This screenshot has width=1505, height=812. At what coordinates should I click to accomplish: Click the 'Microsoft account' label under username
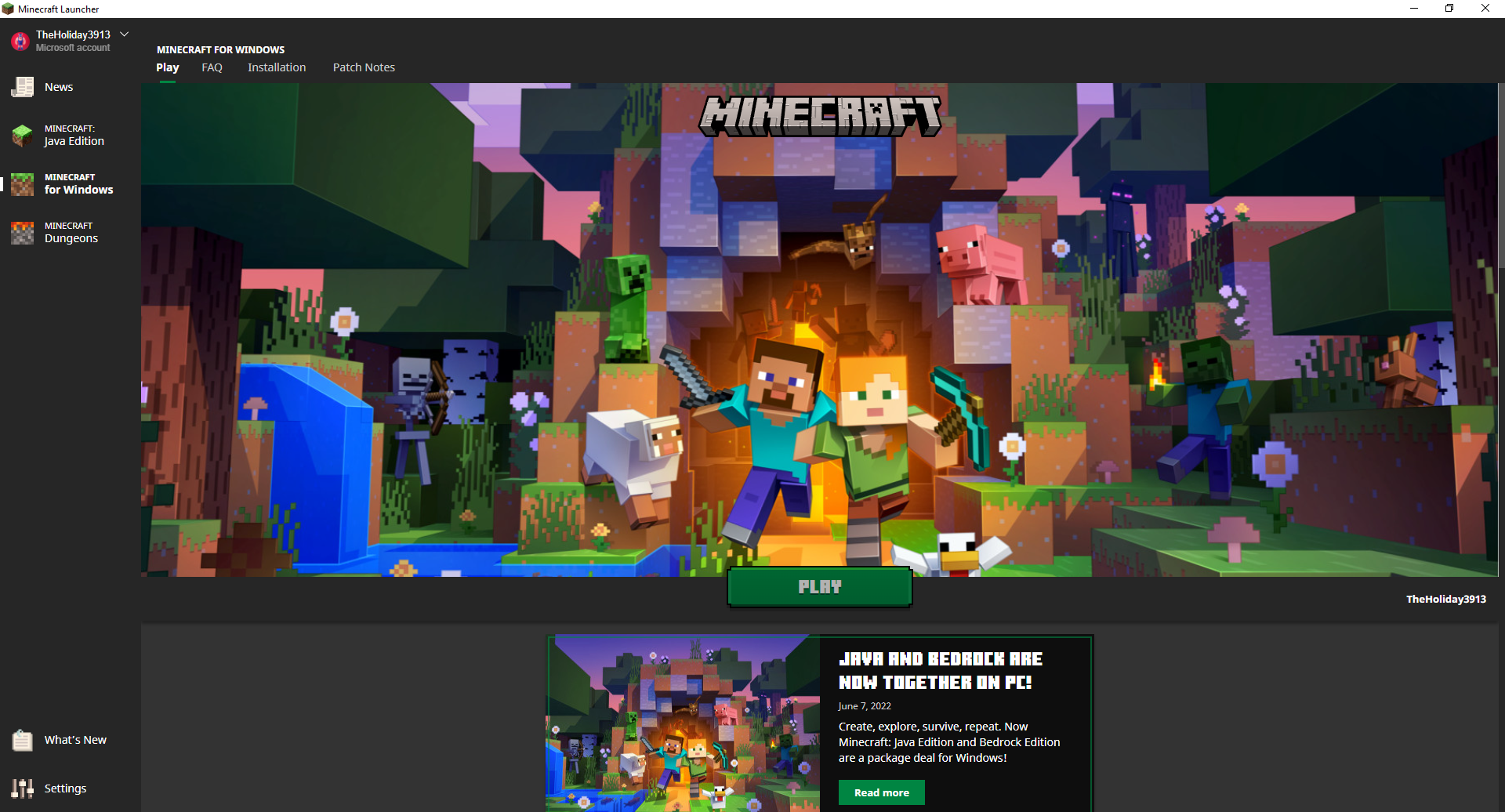[x=73, y=48]
